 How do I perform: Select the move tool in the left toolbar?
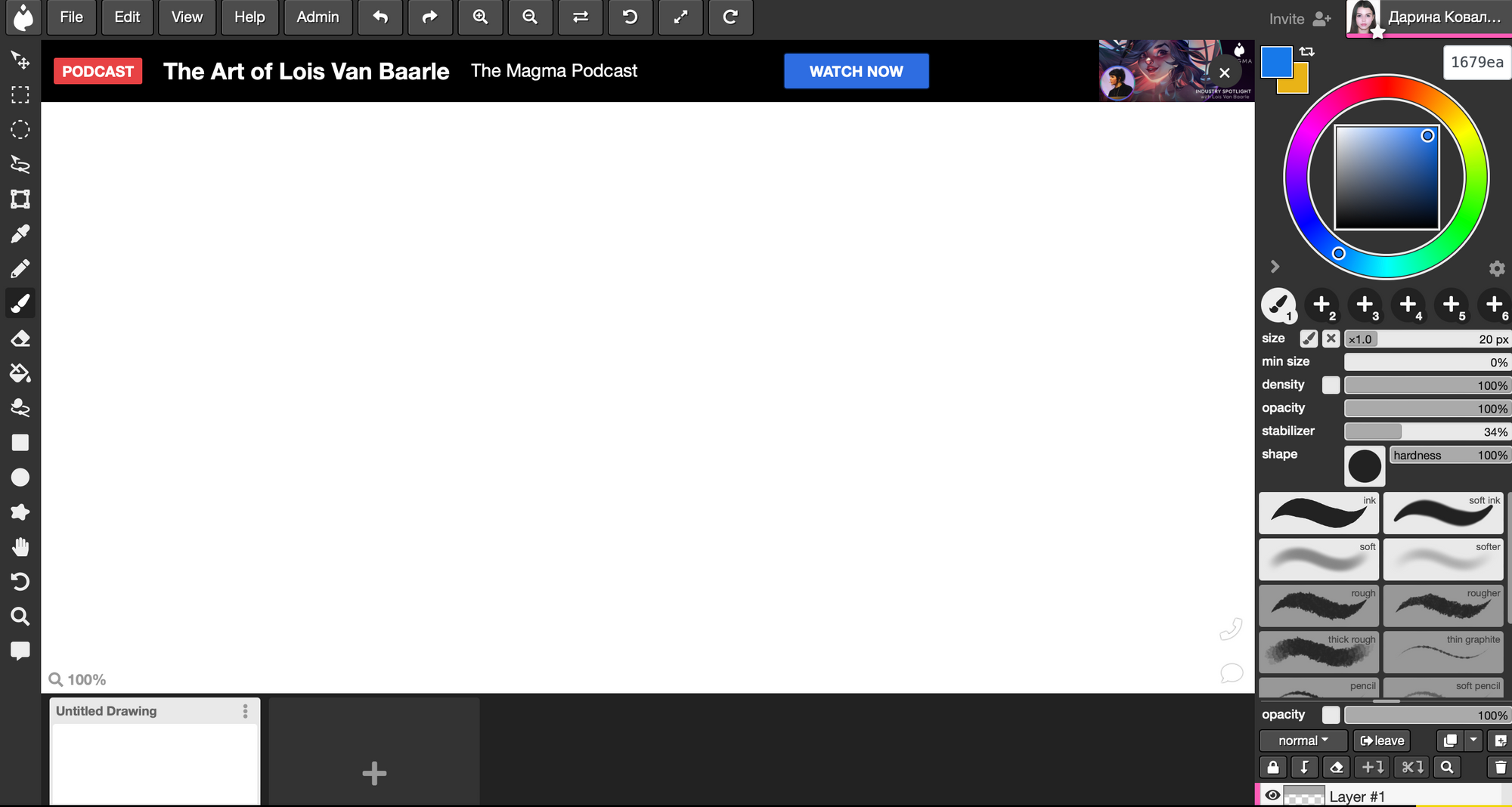(20, 60)
